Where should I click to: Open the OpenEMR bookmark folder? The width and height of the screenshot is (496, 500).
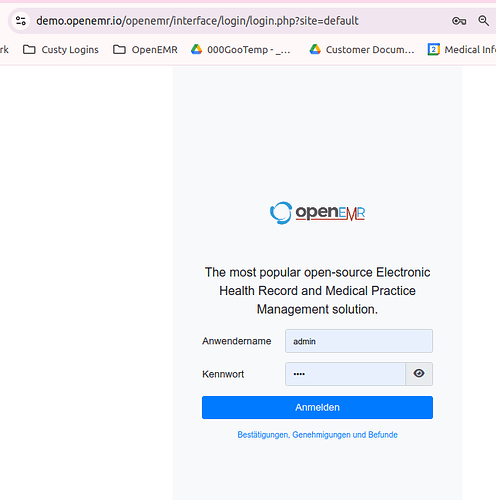pyautogui.click(x=145, y=50)
